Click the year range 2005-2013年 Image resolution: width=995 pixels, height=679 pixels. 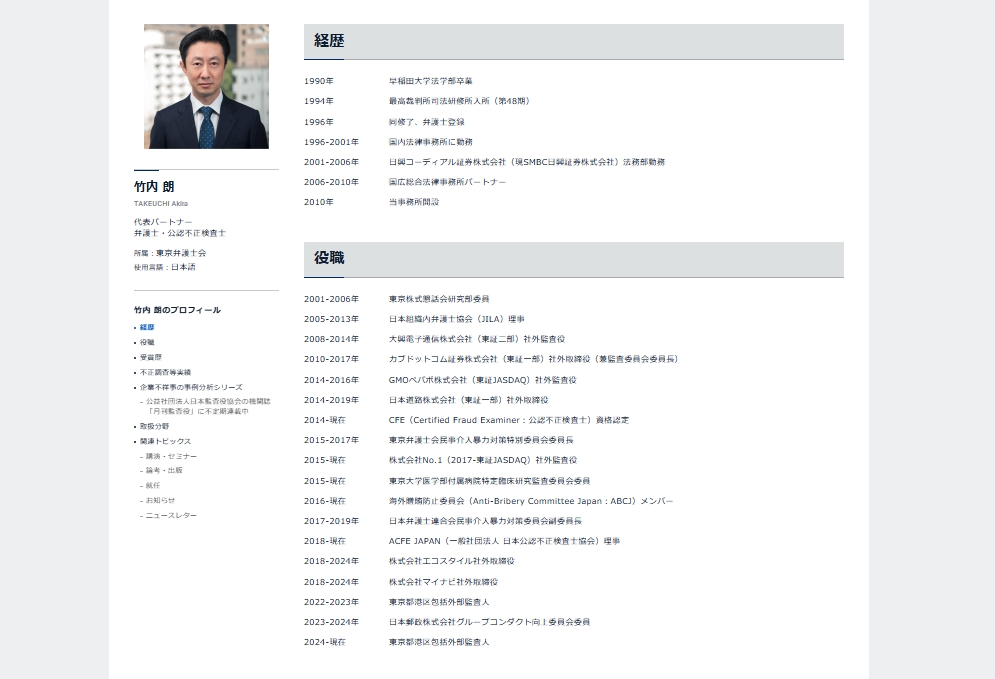[x=331, y=319]
